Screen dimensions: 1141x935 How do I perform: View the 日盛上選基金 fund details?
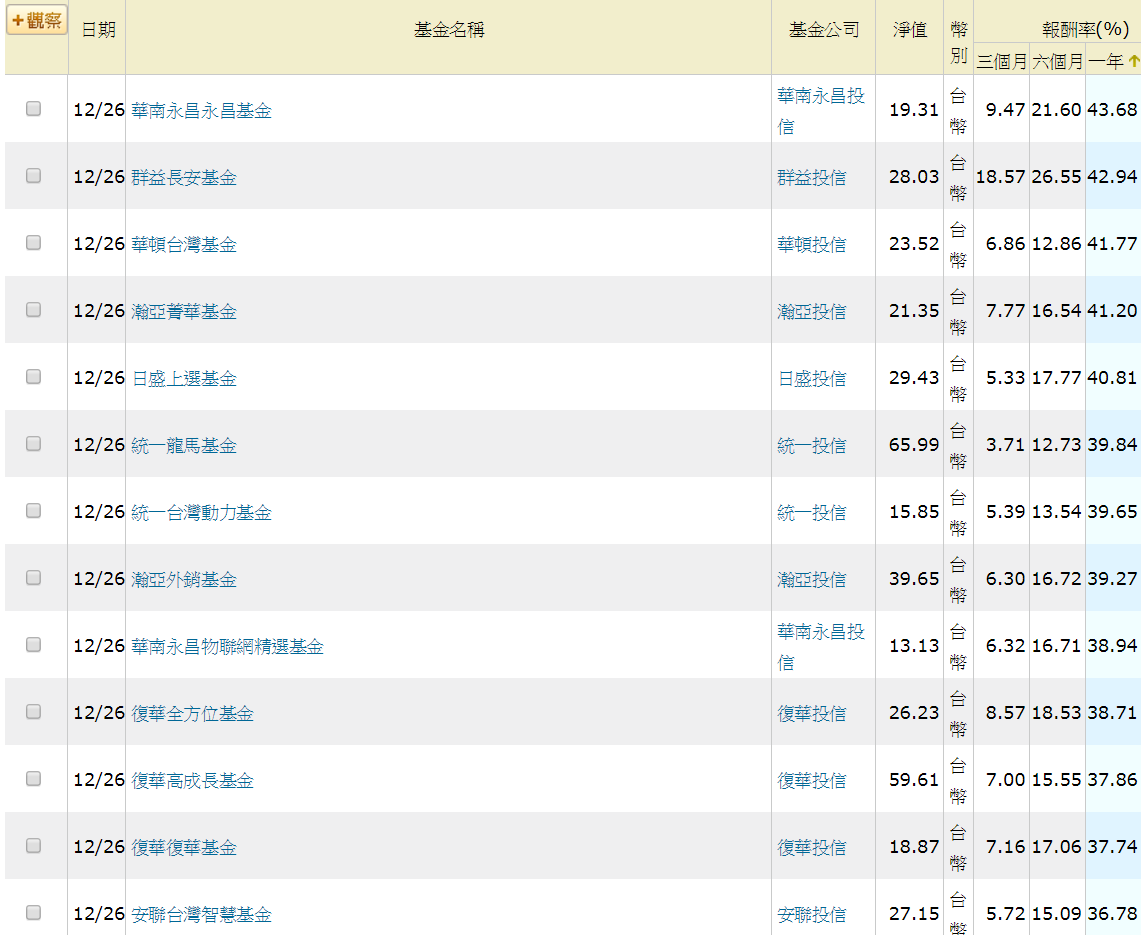pos(184,378)
